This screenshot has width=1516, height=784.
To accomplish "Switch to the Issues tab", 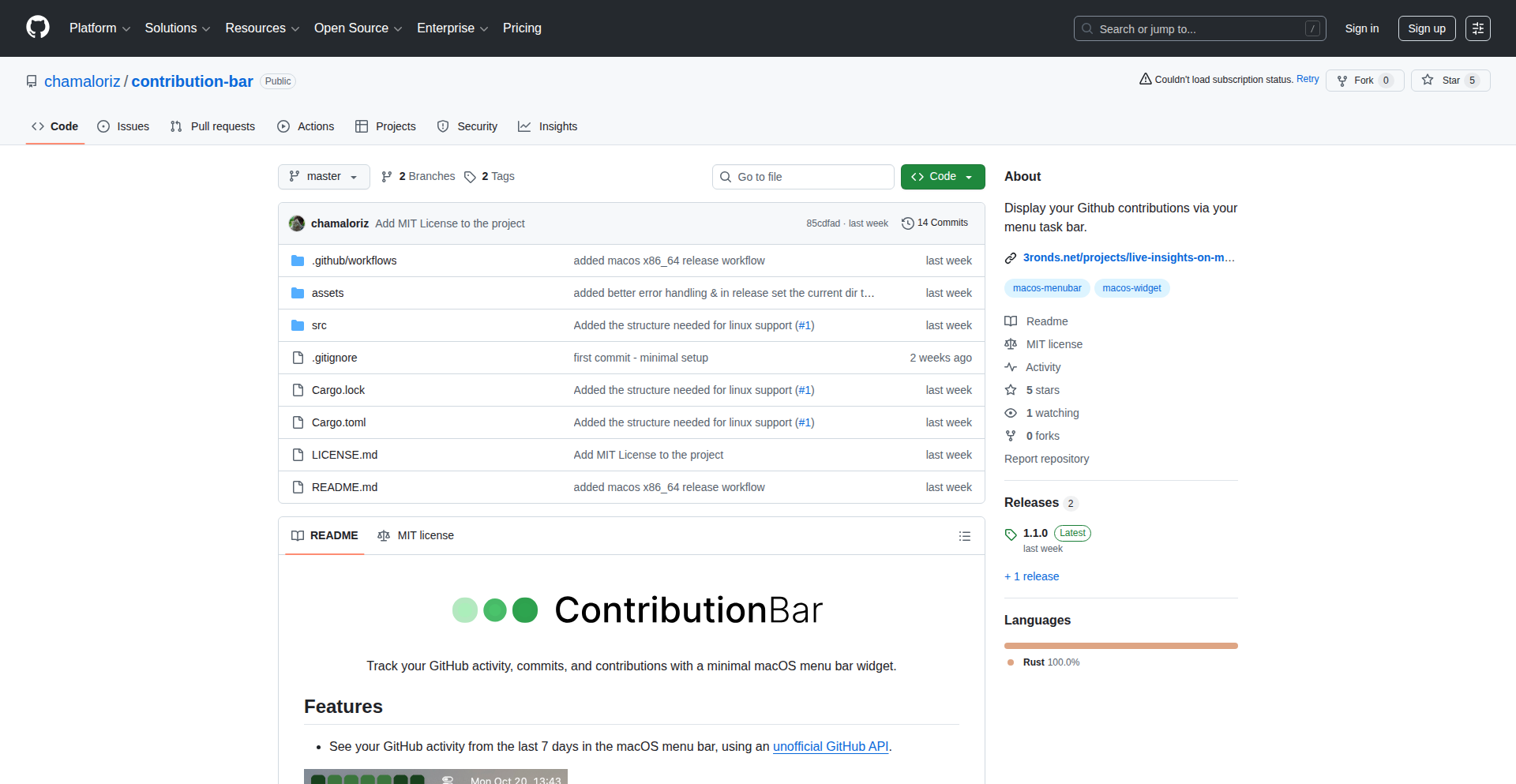I will click(x=123, y=126).
